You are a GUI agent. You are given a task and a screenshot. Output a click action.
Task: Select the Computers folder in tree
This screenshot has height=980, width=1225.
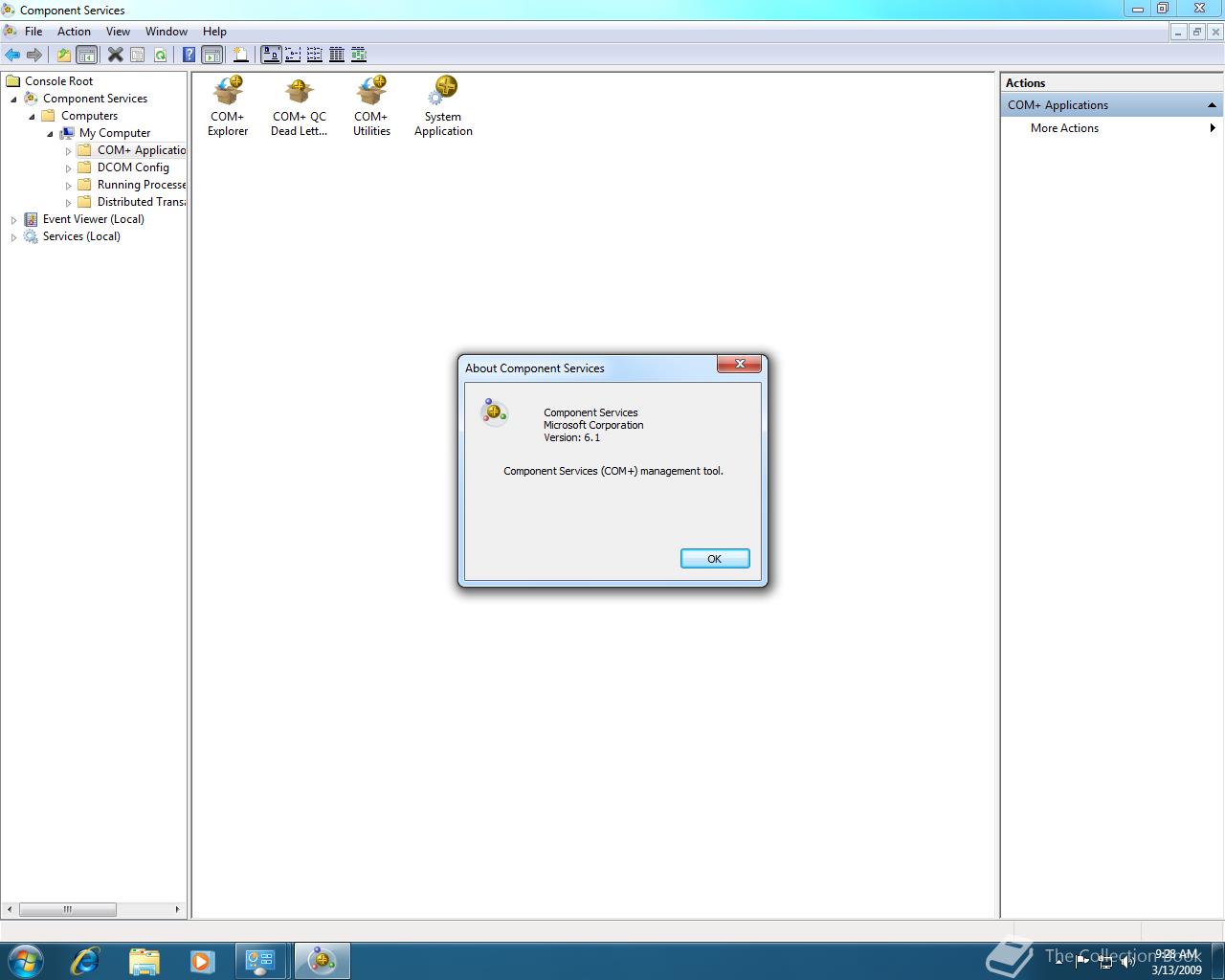pos(89,116)
